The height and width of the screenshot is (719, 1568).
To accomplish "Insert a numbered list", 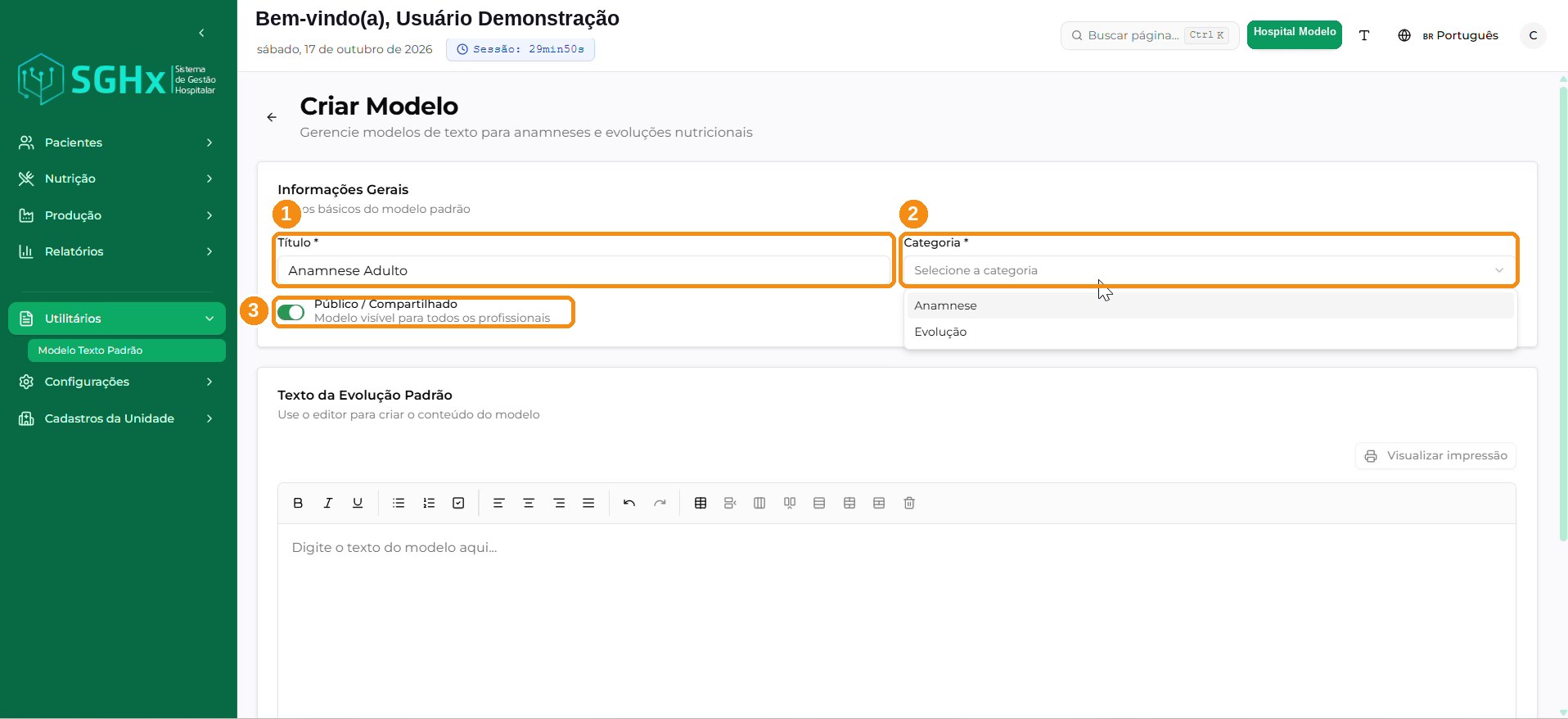I will (429, 503).
